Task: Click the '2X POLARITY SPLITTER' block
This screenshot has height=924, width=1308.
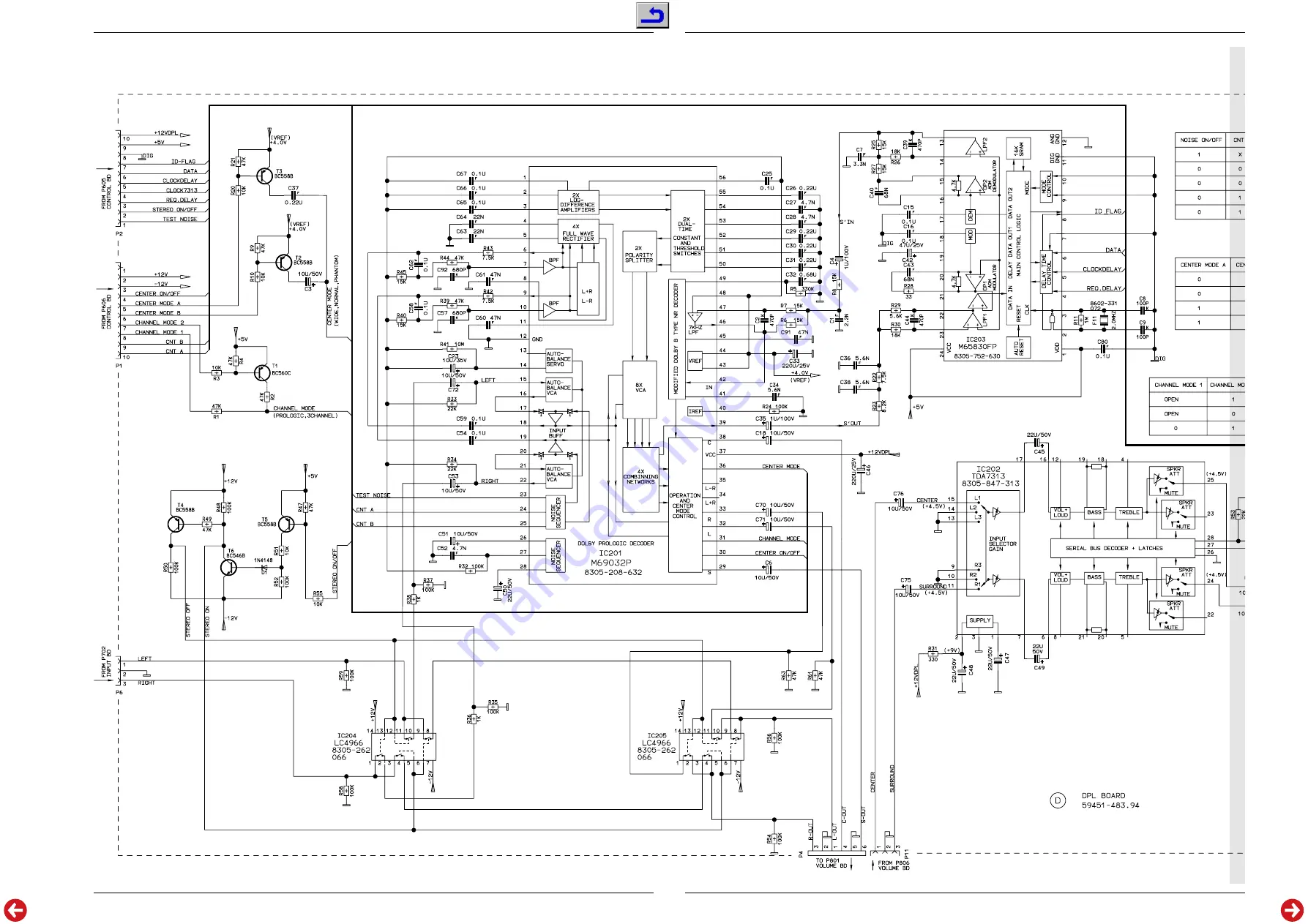Action: (639, 253)
